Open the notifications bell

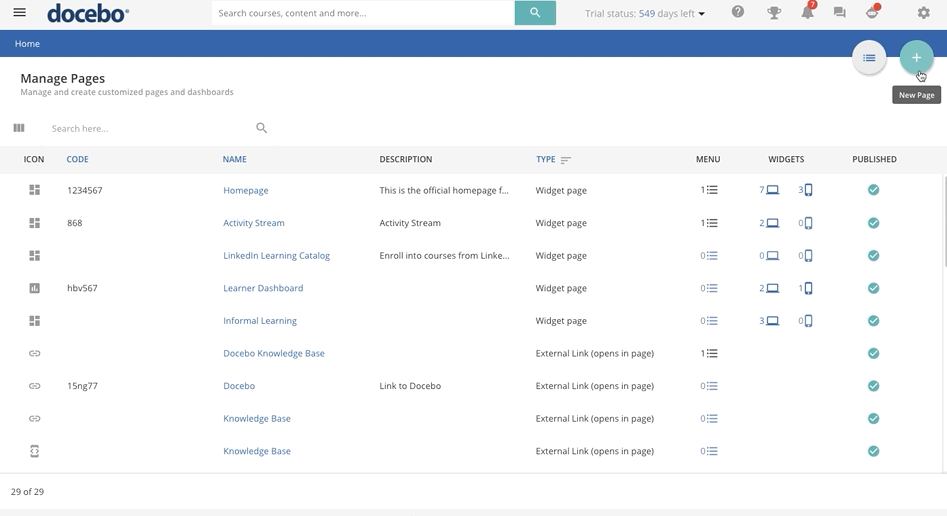click(x=807, y=12)
